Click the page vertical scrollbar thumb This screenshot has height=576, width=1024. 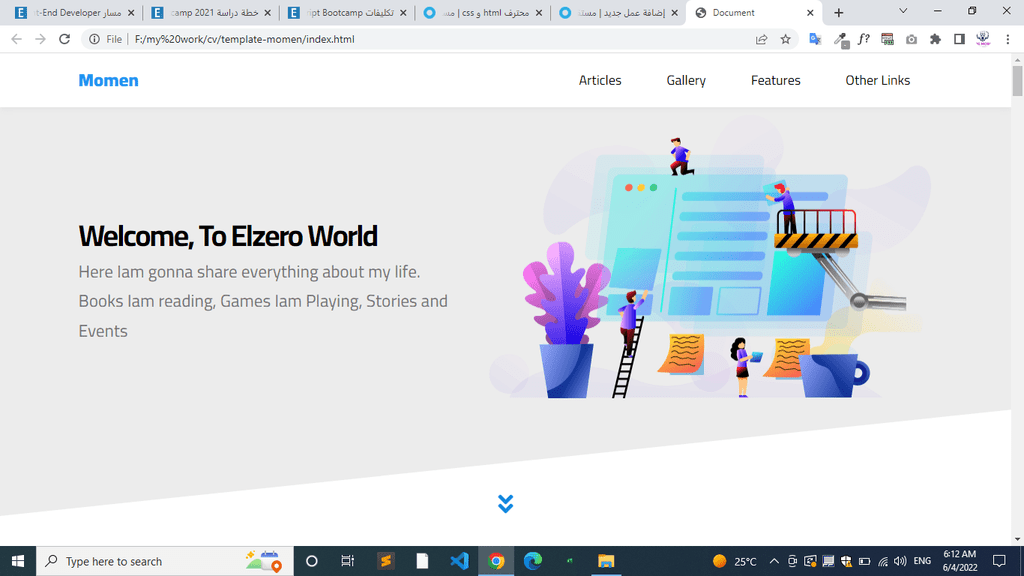pyautogui.click(x=1017, y=81)
